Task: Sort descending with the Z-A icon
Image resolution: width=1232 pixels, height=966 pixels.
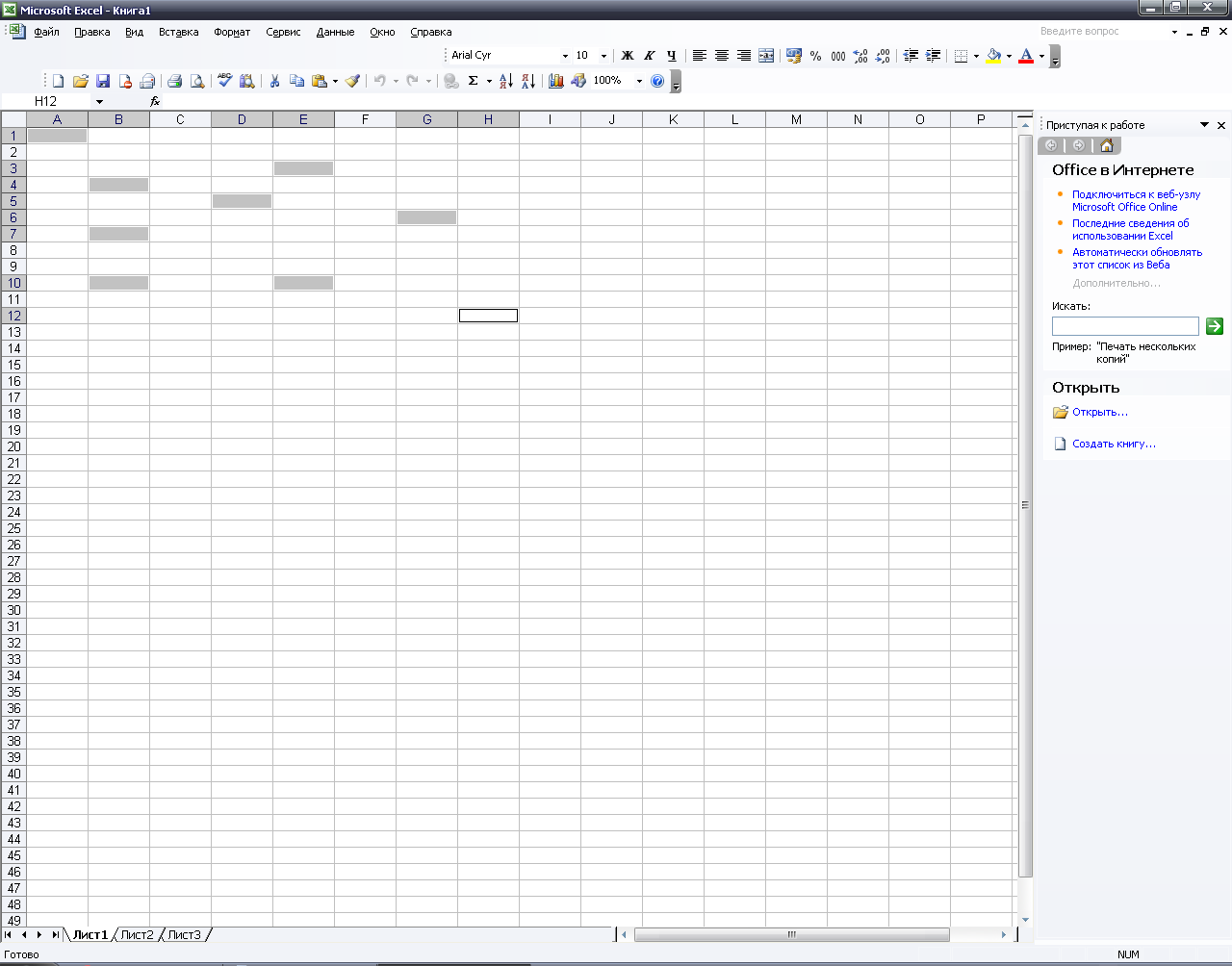Action: pyautogui.click(x=528, y=82)
